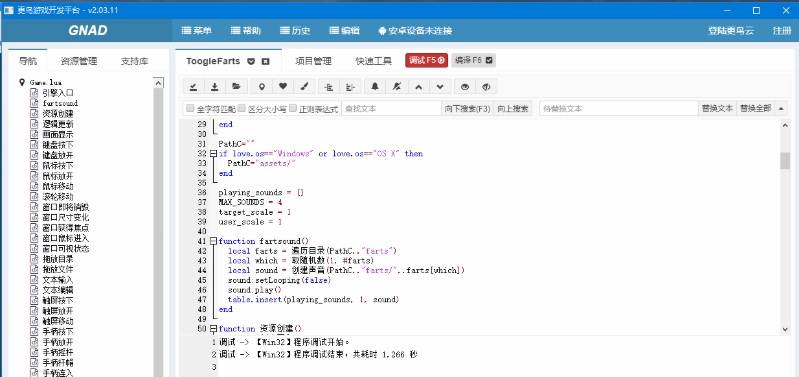Focus the 查找文本 search field
The width and height of the screenshot is (799, 377).
[x=391, y=108]
